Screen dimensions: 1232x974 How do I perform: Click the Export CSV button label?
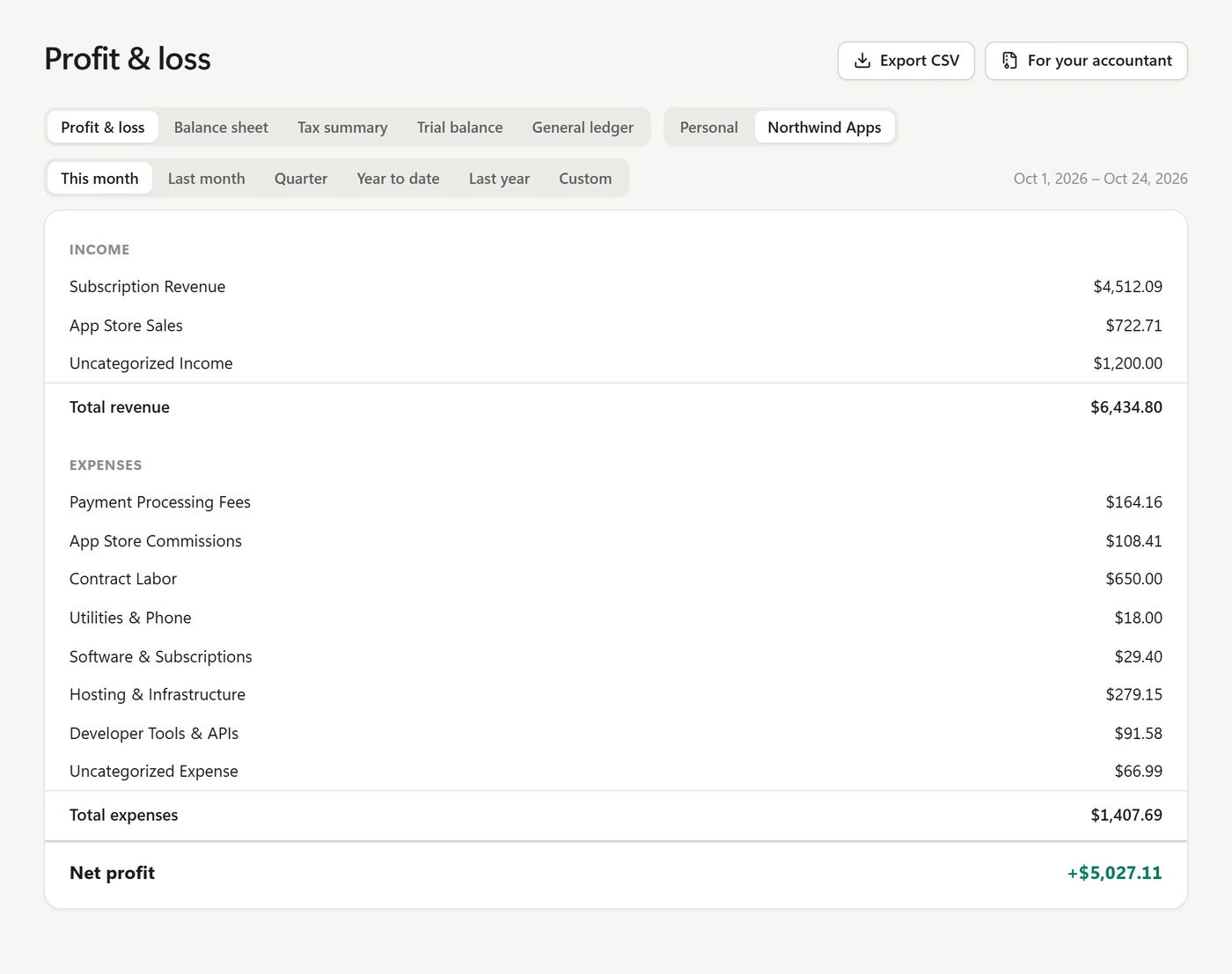coord(920,61)
